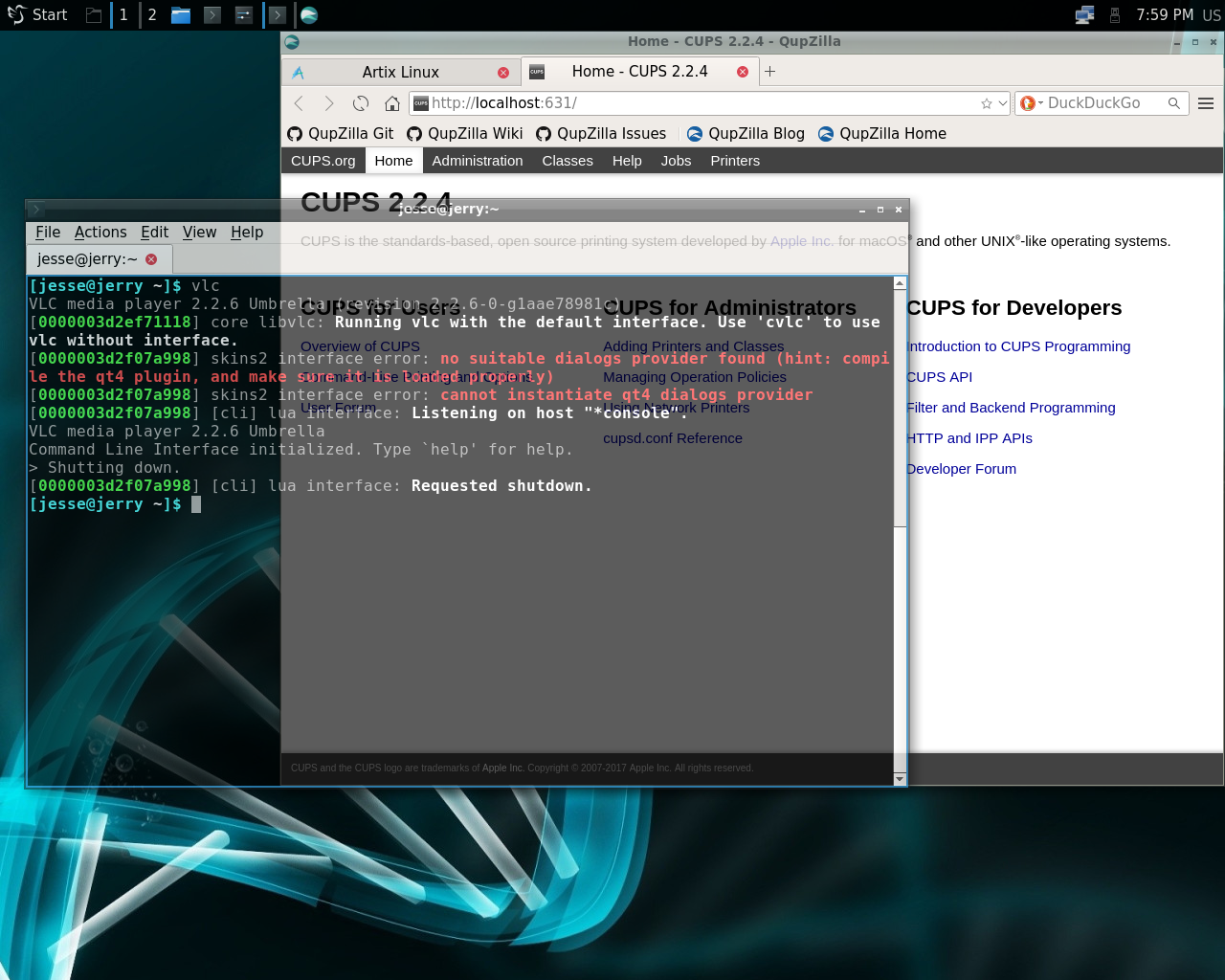
Task: Click the terminal scrollbar down arrow
Action: coord(900,779)
